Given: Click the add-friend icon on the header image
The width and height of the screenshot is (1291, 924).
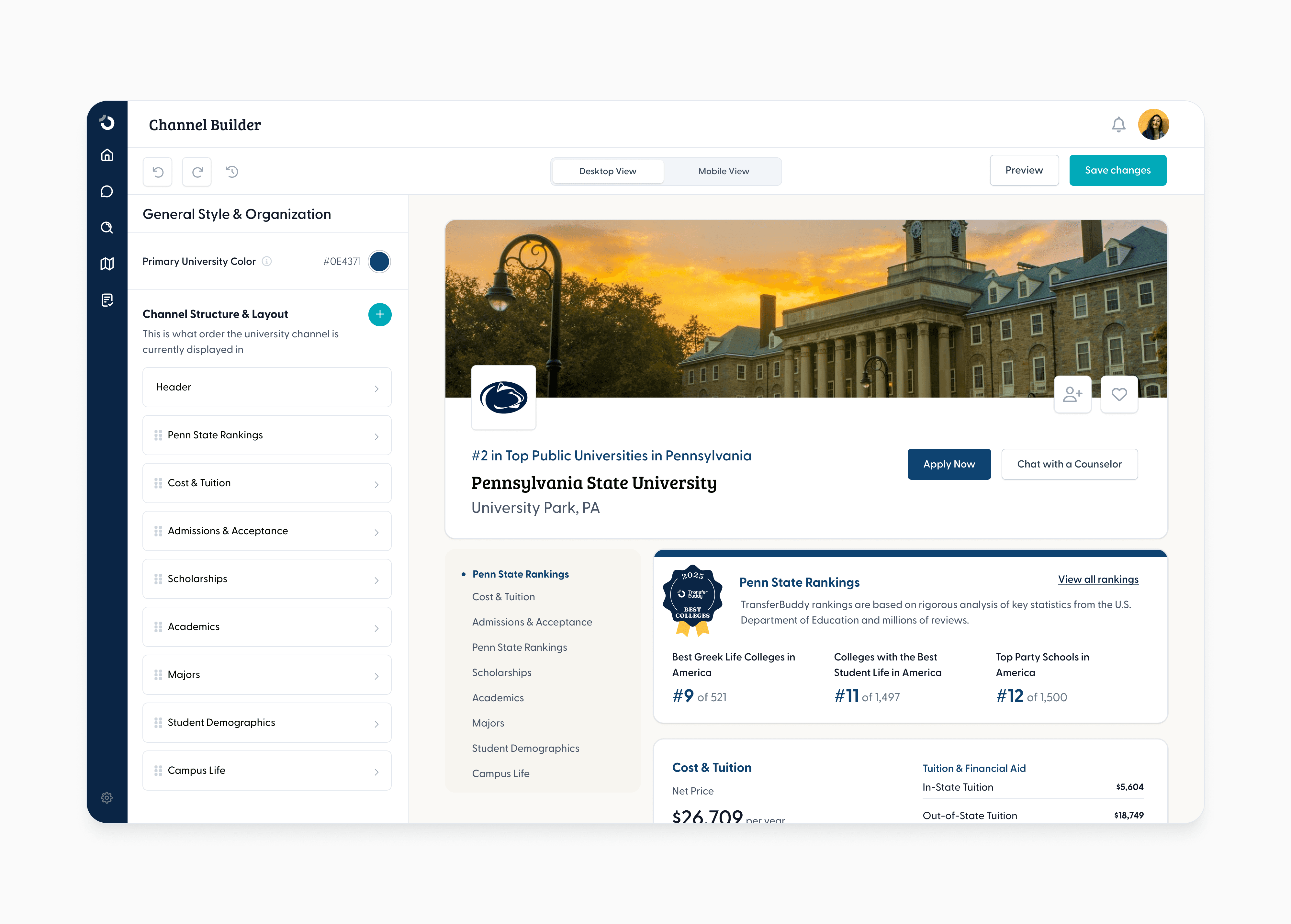Looking at the screenshot, I should (1072, 394).
